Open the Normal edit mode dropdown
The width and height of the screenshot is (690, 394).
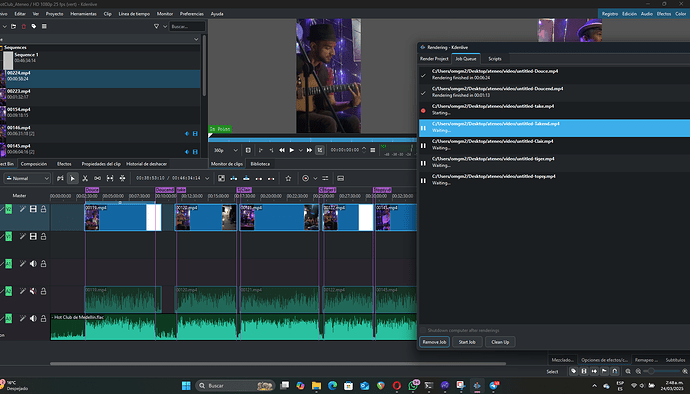27,178
